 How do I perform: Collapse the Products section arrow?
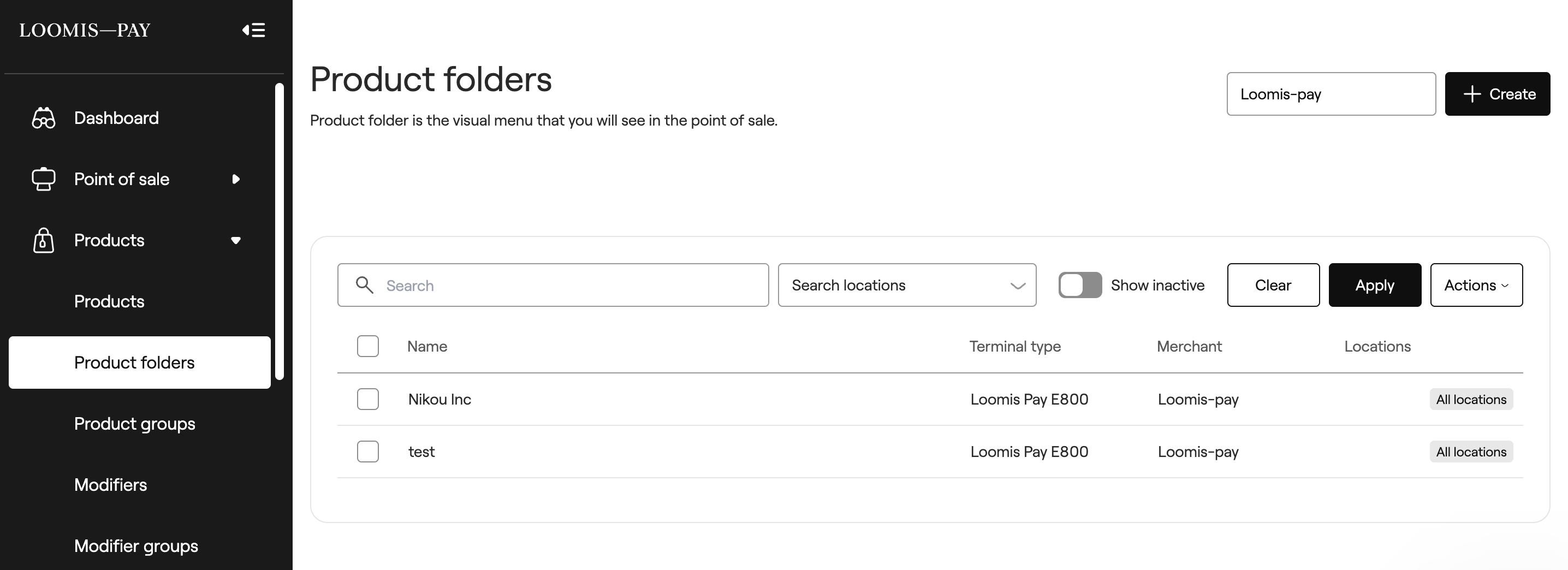click(235, 240)
